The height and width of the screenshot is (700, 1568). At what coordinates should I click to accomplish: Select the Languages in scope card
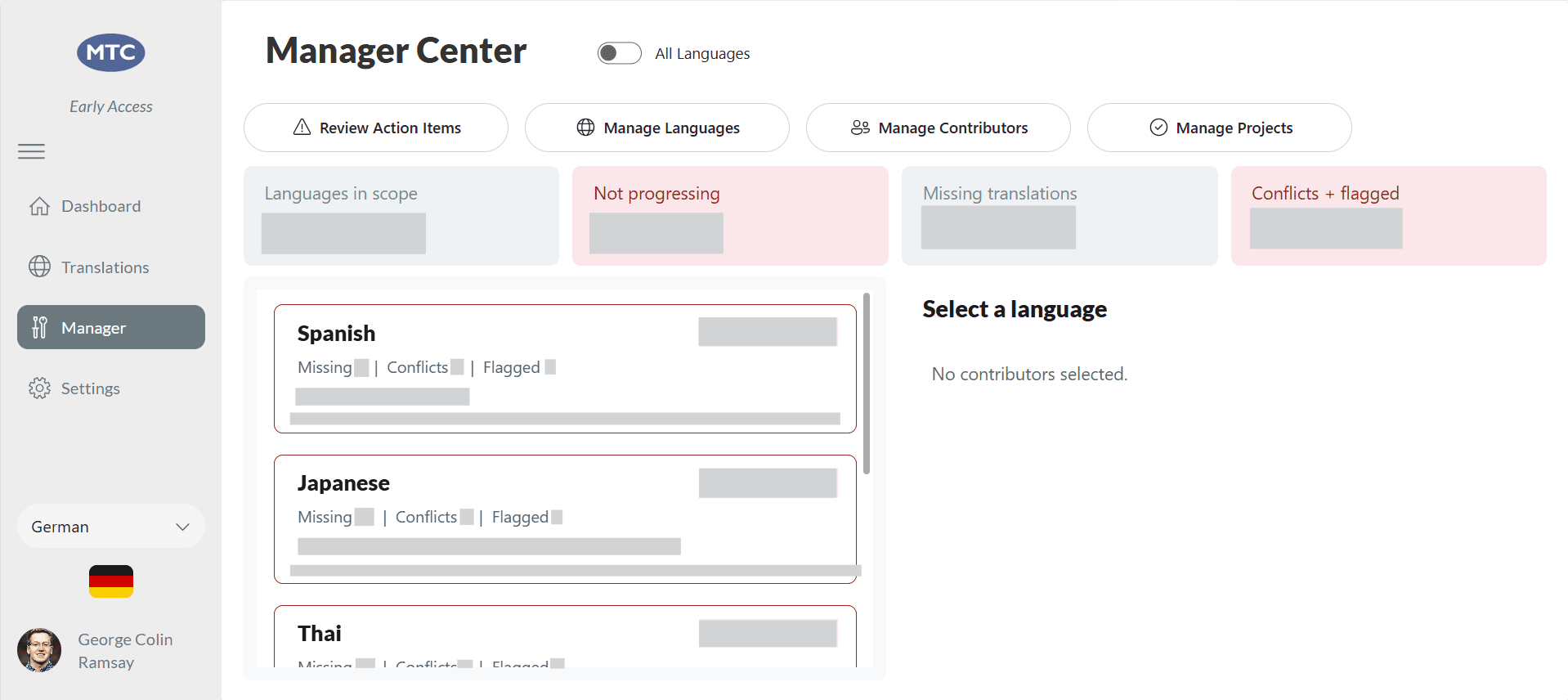pyautogui.click(x=401, y=216)
